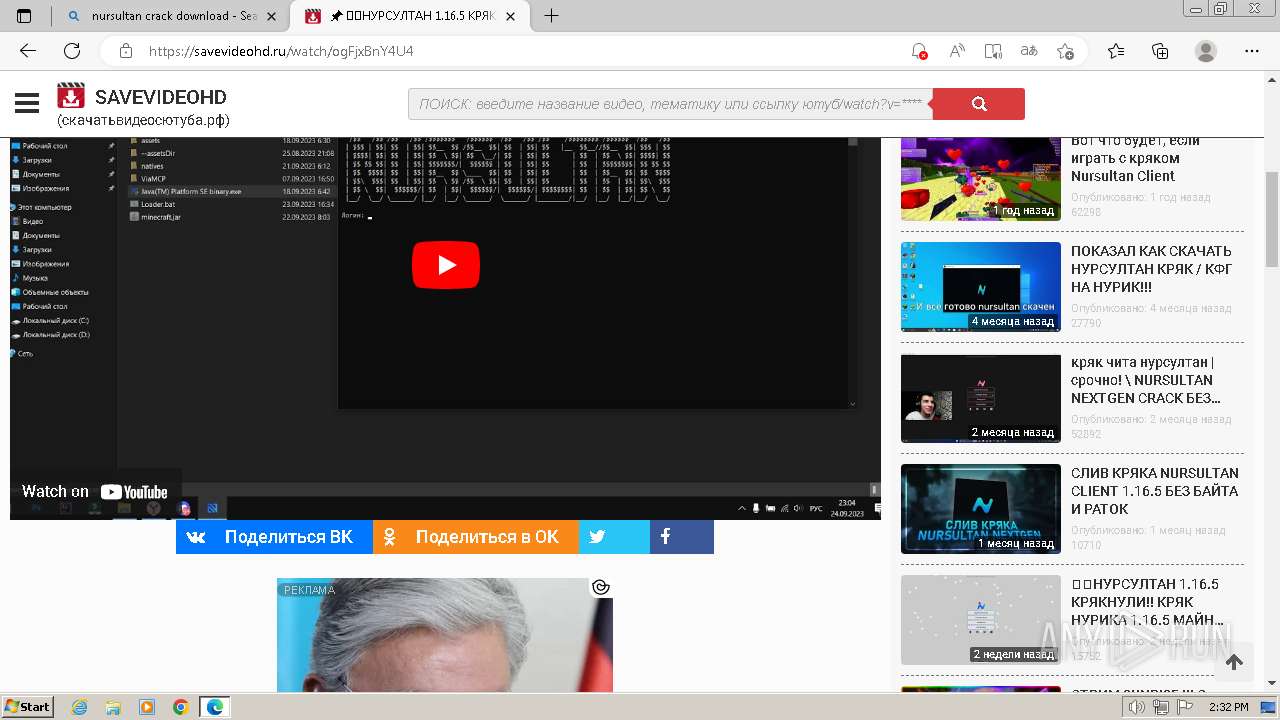Open СЛИВ КРЯКА NURSULTAN CLIENT title
Viewport: 1280px width, 720px height.
1155,491
